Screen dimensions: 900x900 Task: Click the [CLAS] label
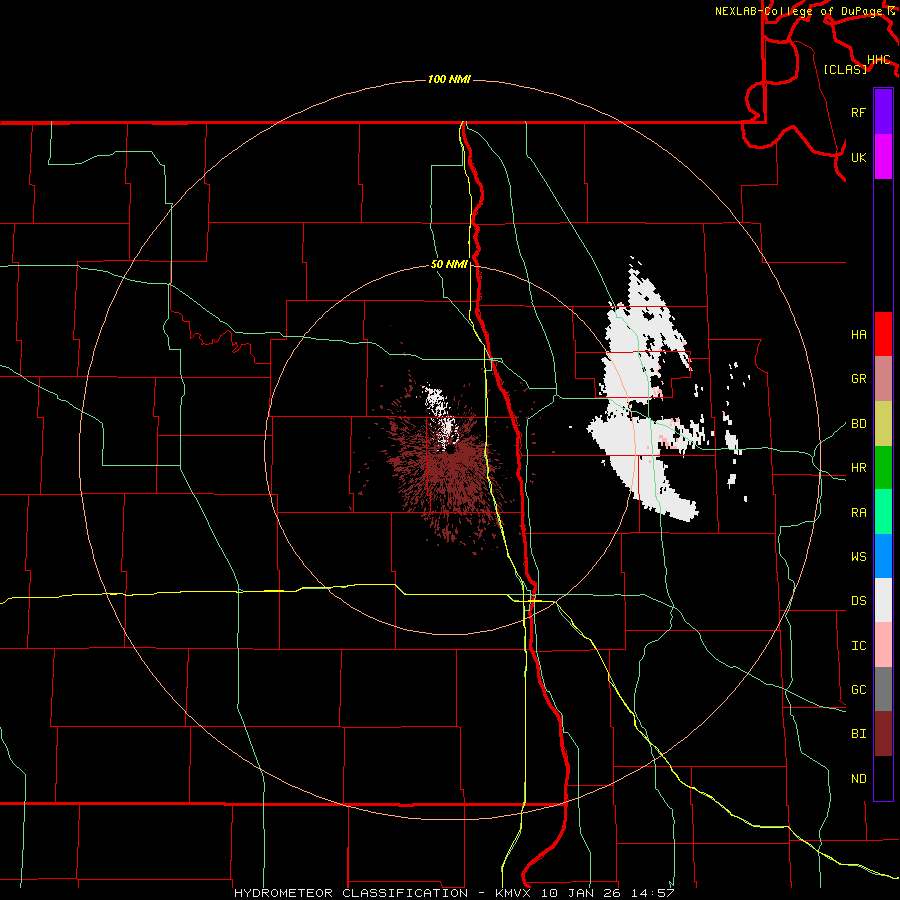[845, 69]
